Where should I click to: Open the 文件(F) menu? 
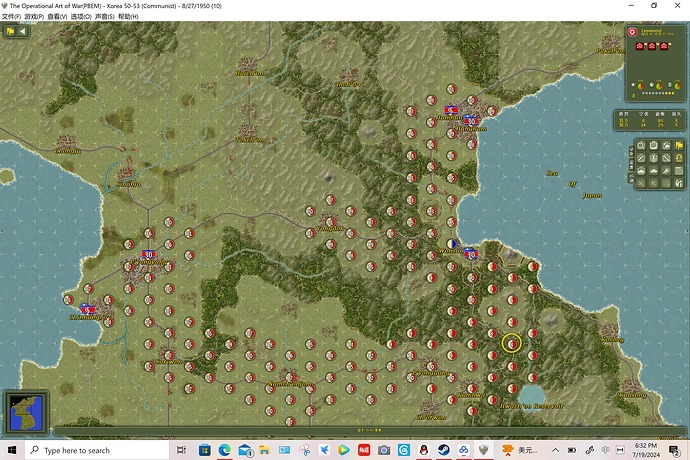tap(12, 17)
